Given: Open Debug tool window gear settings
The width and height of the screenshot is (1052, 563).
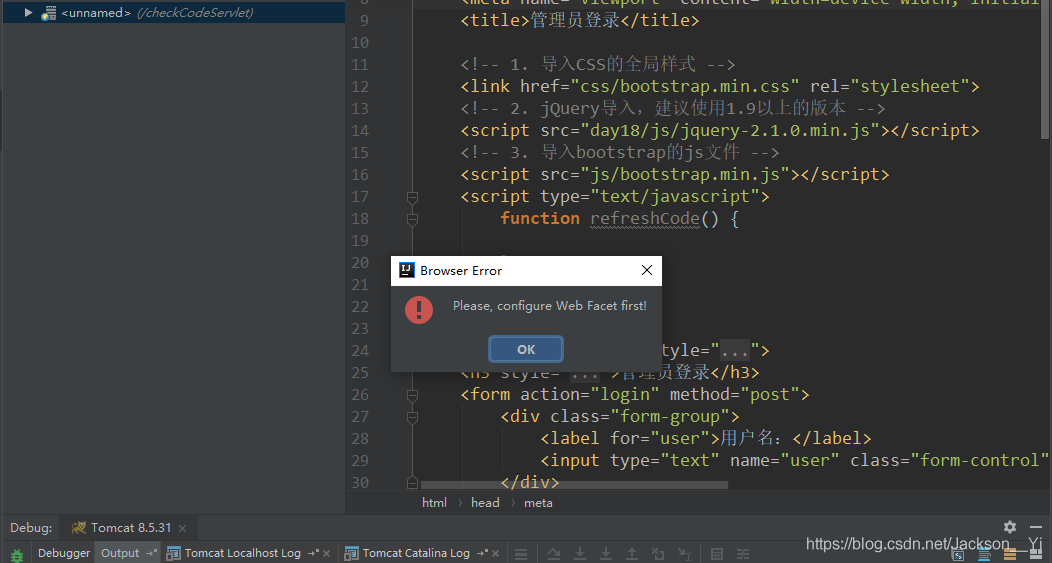Looking at the screenshot, I should click(1010, 527).
